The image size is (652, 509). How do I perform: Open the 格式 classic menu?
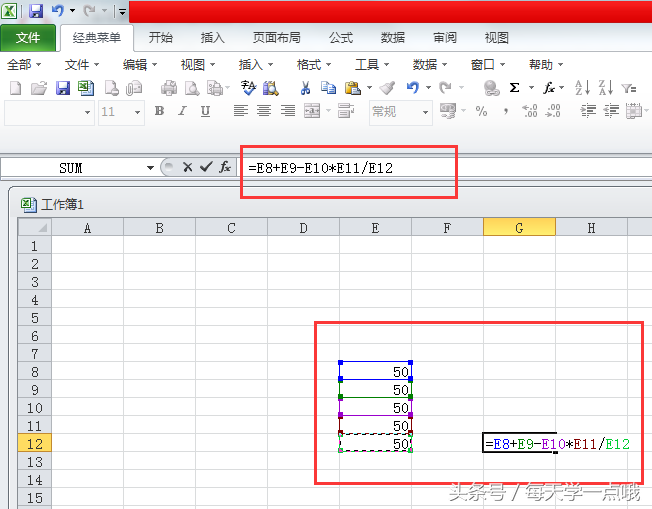point(314,64)
